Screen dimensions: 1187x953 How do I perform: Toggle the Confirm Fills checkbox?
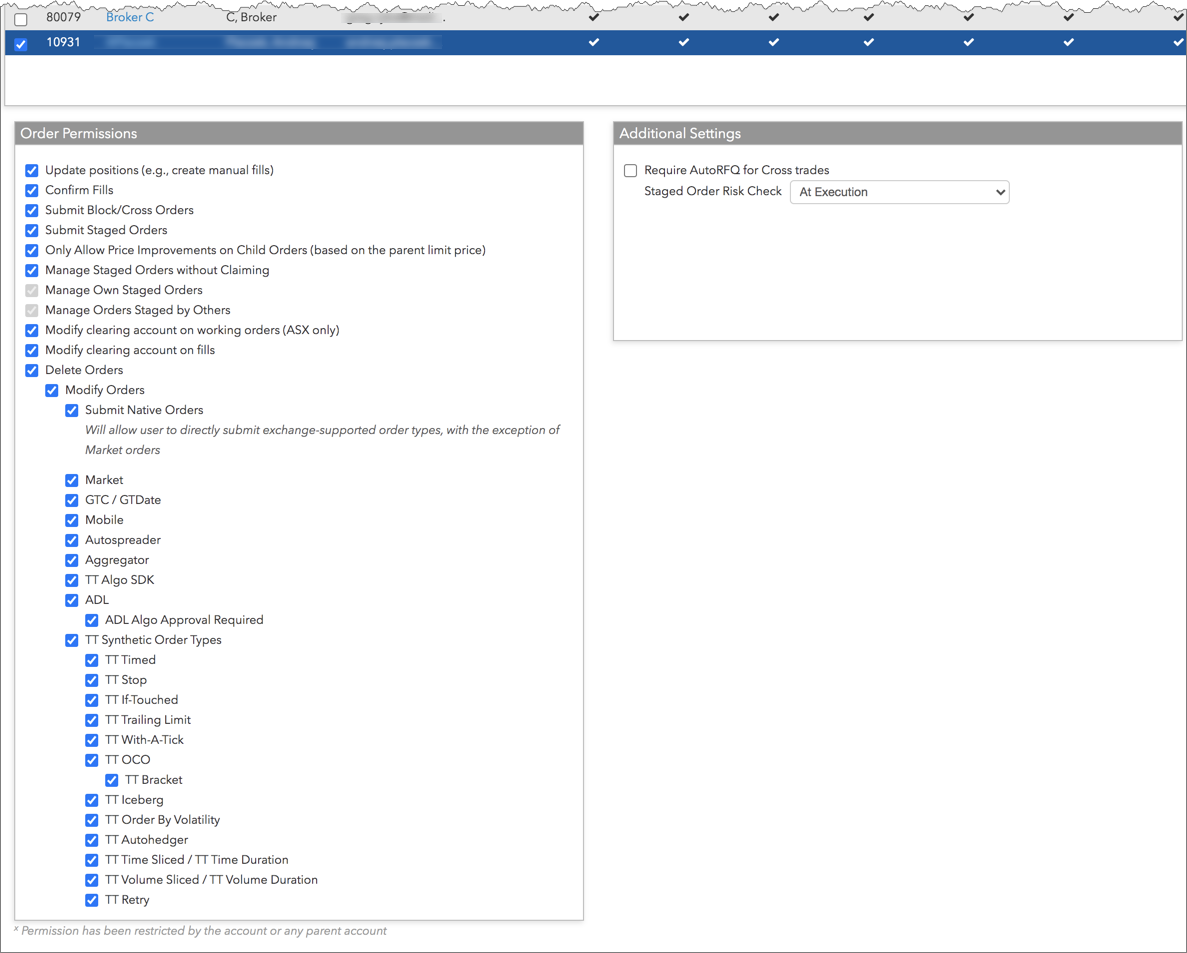coord(32,191)
